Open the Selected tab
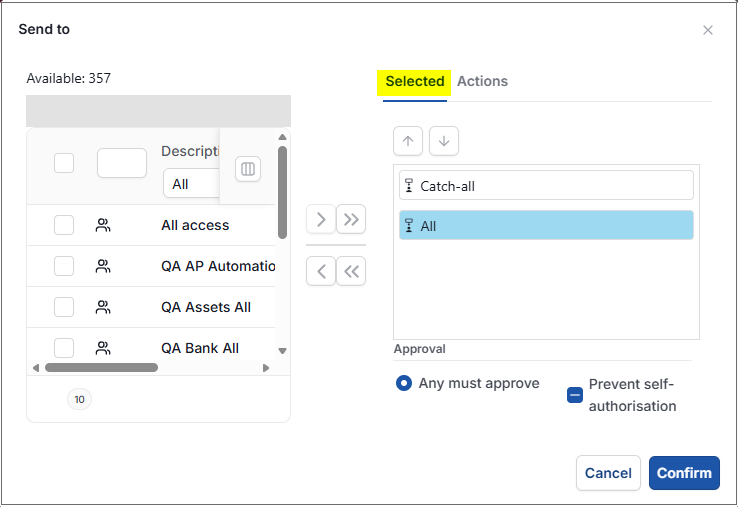 (415, 81)
